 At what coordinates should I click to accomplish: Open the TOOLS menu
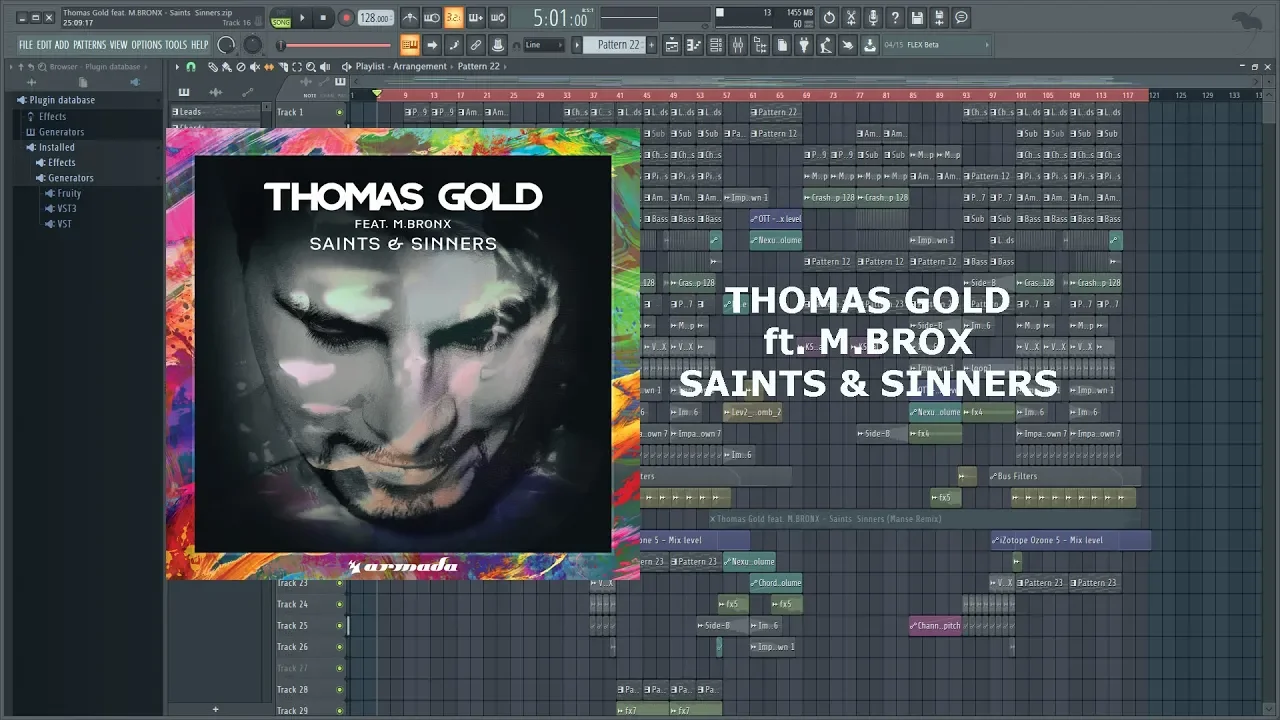click(x=176, y=45)
